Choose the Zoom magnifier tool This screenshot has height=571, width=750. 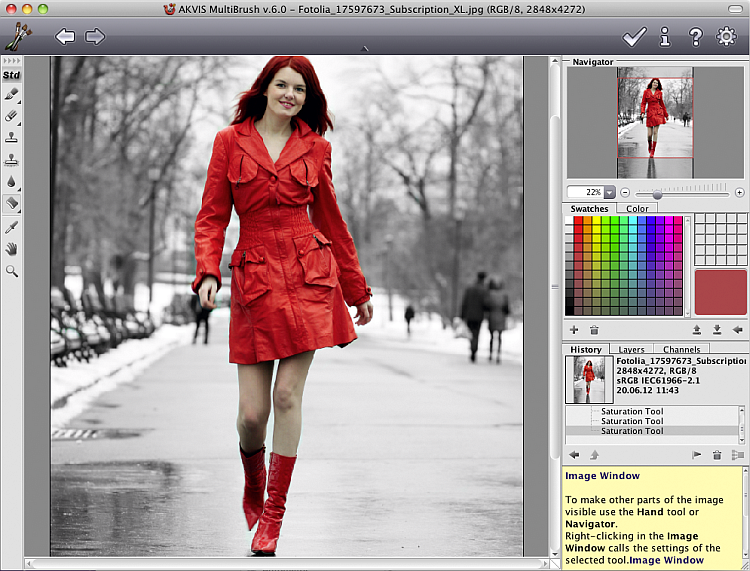[12, 271]
